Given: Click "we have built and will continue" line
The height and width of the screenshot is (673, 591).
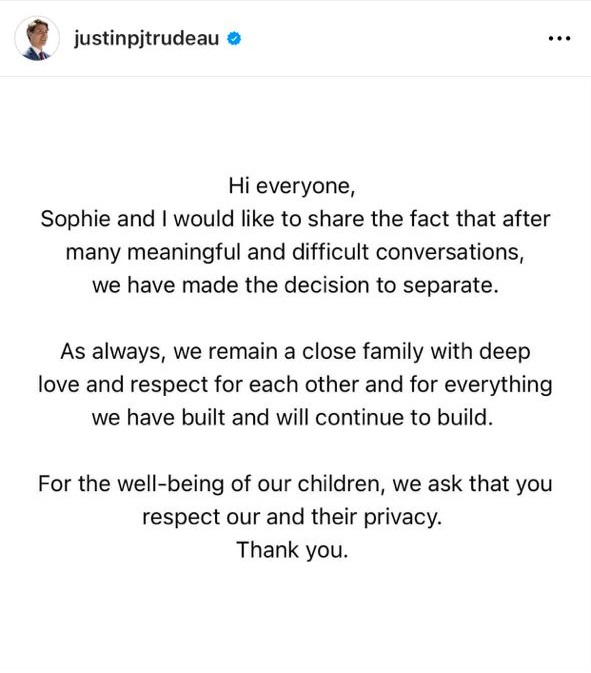Looking at the screenshot, I should pyautogui.click(x=292, y=418).
